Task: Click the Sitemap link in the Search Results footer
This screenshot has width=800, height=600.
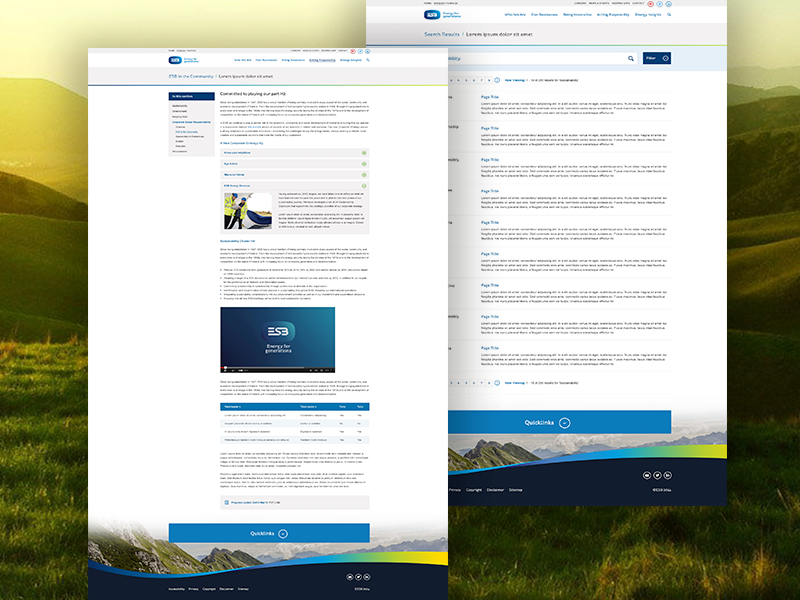Action: click(x=515, y=490)
